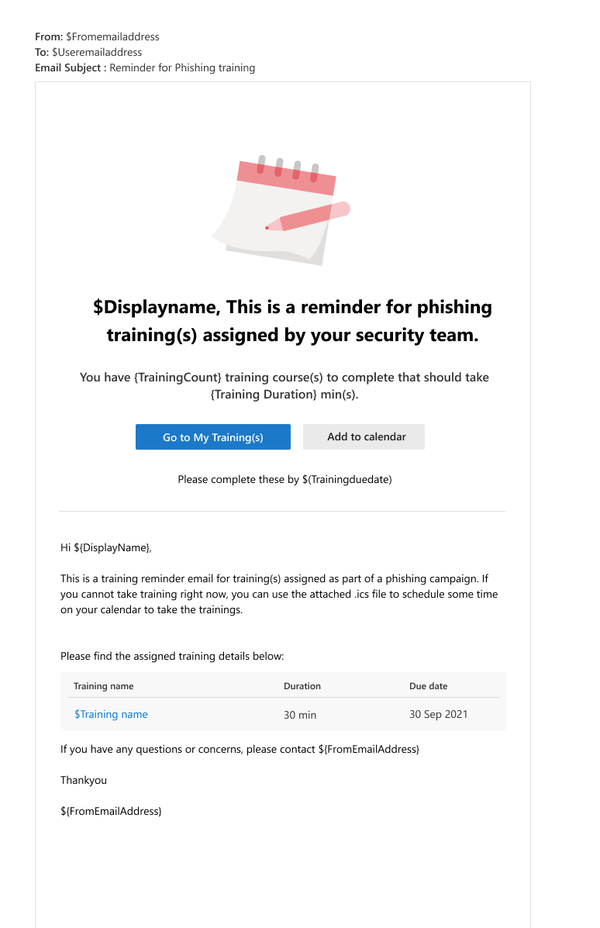
Task: Click the 30 min duration cell
Action: (x=300, y=715)
